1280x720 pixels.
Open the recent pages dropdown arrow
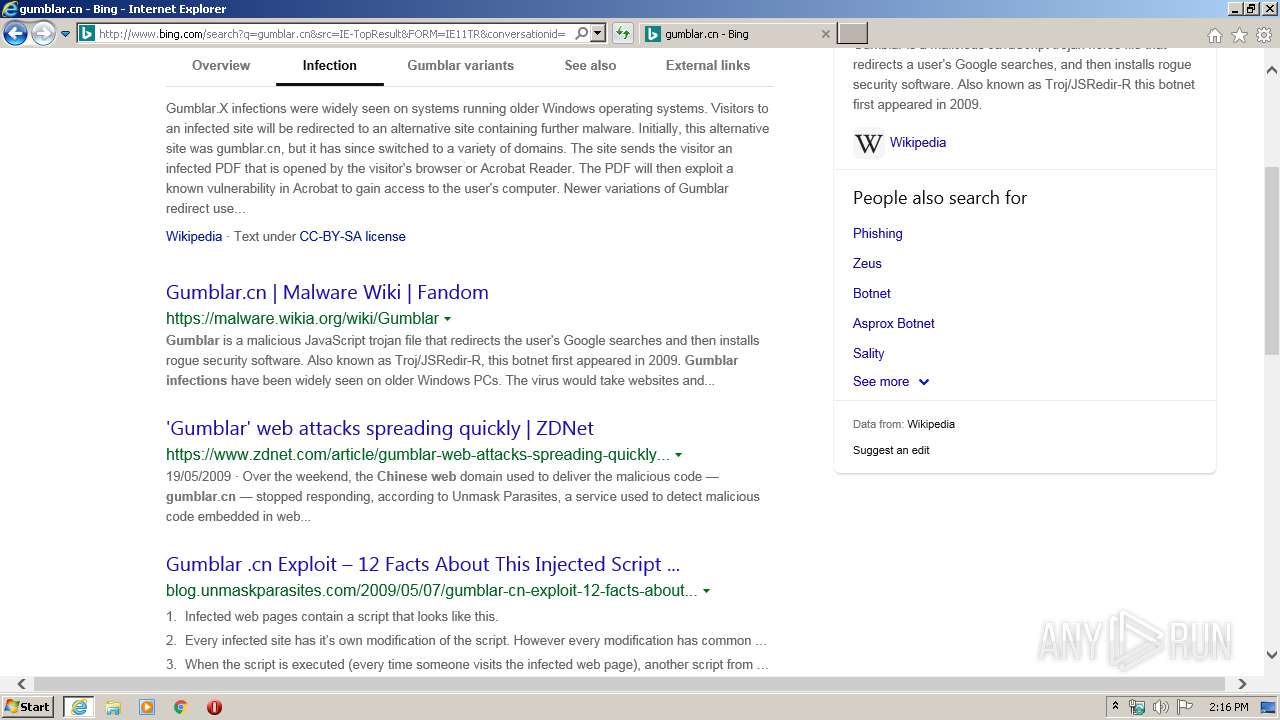pyautogui.click(x=65, y=34)
